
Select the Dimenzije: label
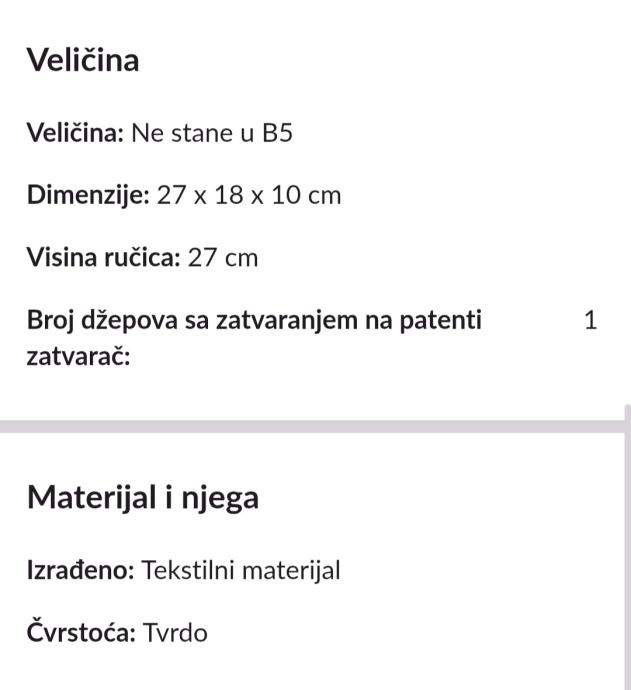coord(88,195)
